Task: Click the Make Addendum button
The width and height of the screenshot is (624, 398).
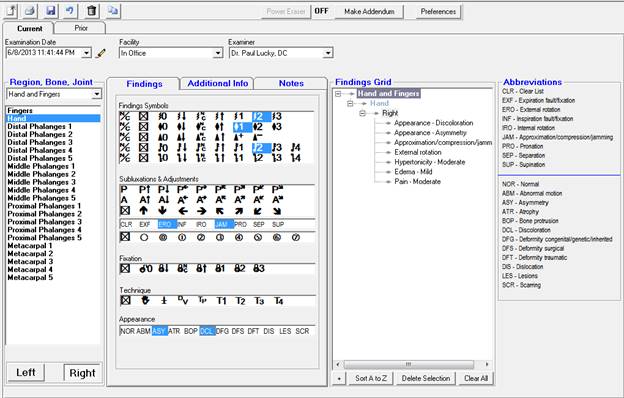Action: [369, 12]
